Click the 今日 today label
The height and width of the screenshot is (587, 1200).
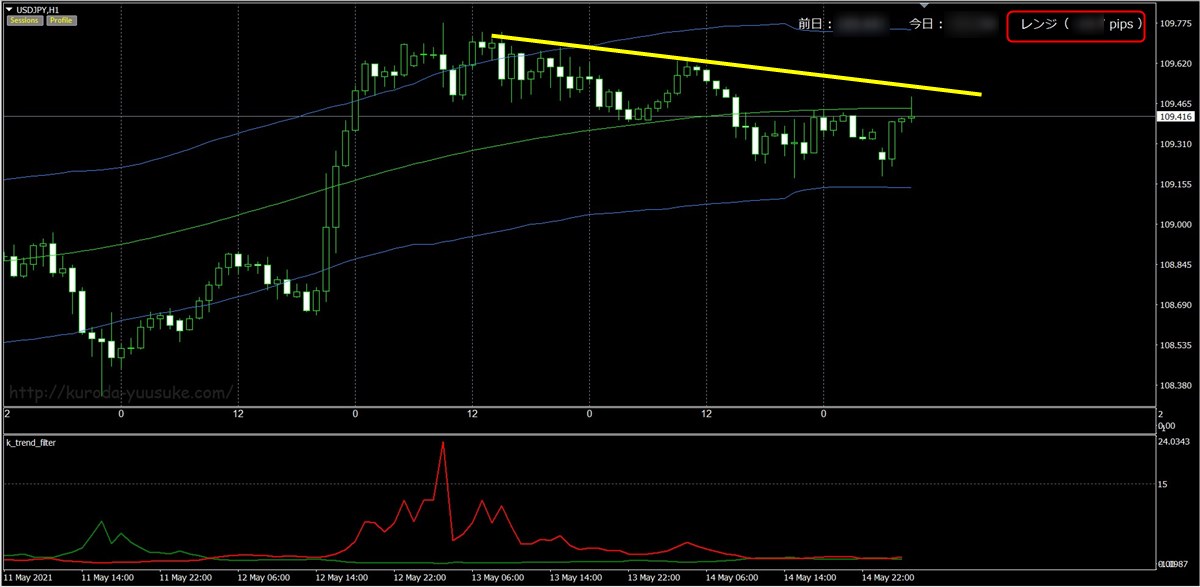coord(927,23)
